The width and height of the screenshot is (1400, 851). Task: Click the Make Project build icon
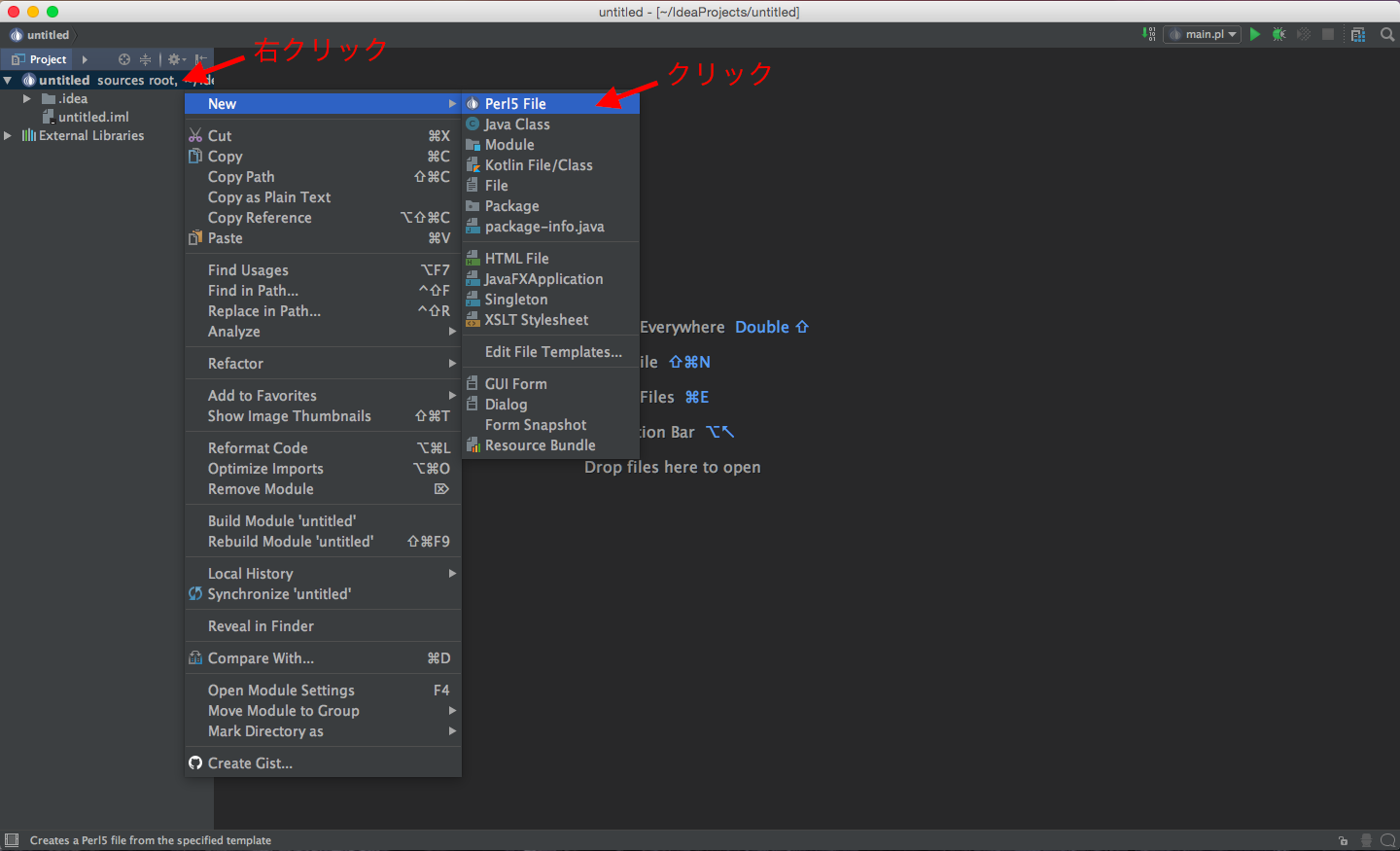(1149, 34)
